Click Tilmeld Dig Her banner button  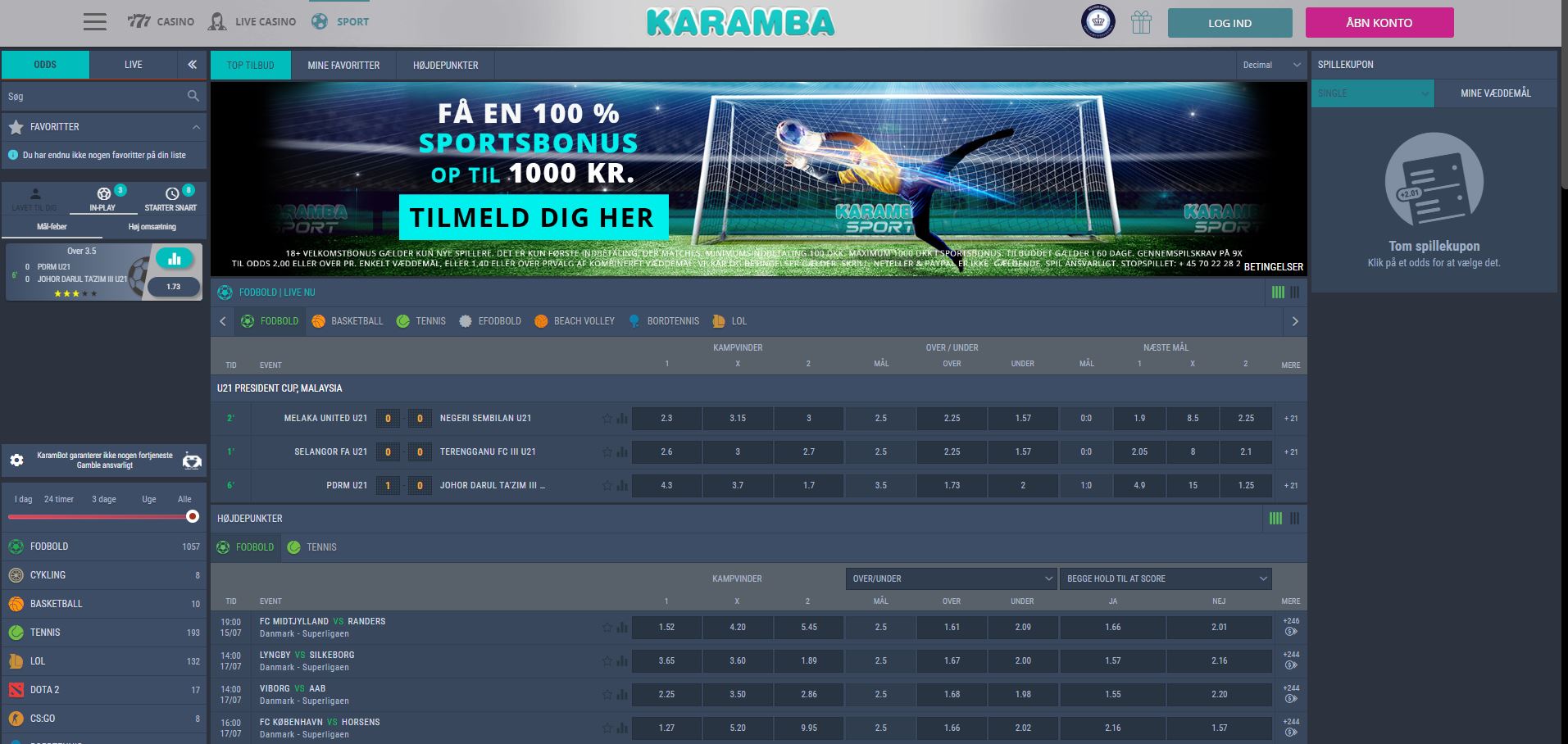point(534,217)
